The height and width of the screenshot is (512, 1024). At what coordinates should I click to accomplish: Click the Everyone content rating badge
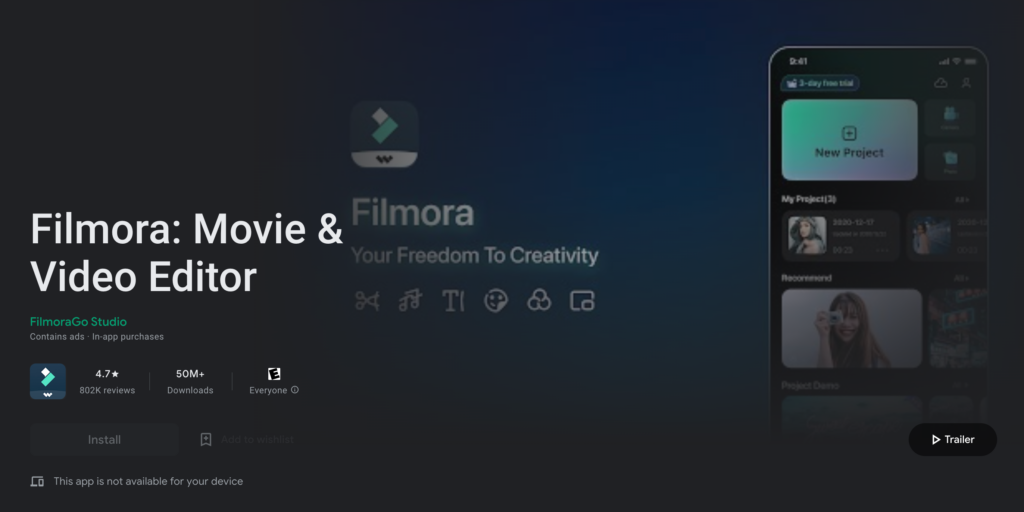pyautogui.click(x=274, y=374)
